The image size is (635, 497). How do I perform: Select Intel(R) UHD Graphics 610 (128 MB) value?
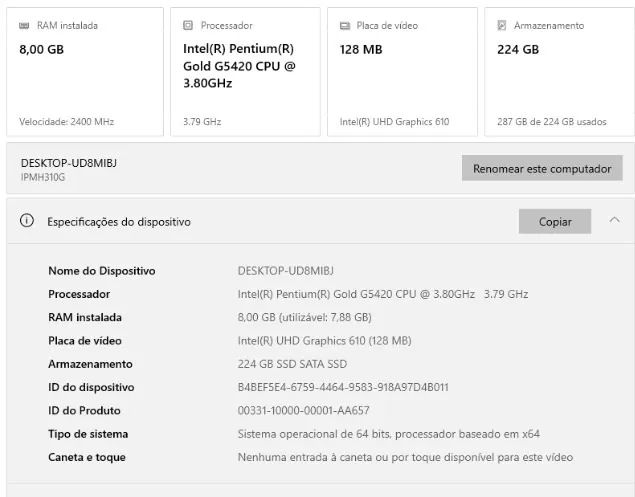coord(324,341)
